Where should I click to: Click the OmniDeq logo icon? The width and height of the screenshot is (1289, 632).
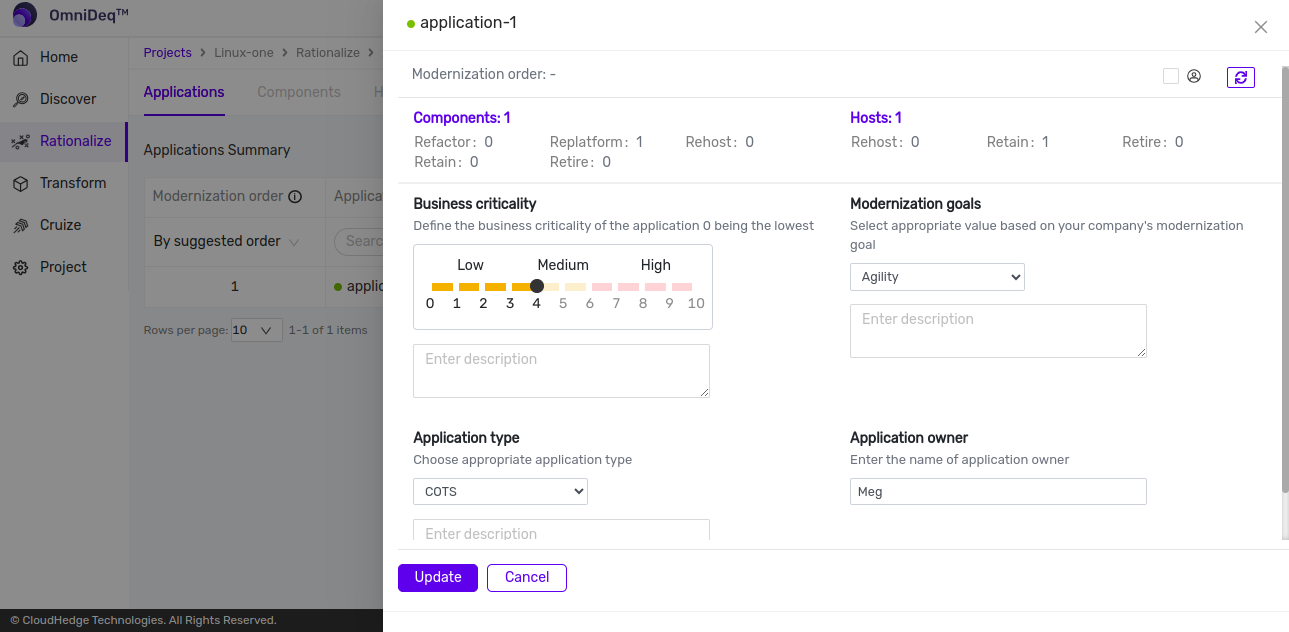(25, 15)
